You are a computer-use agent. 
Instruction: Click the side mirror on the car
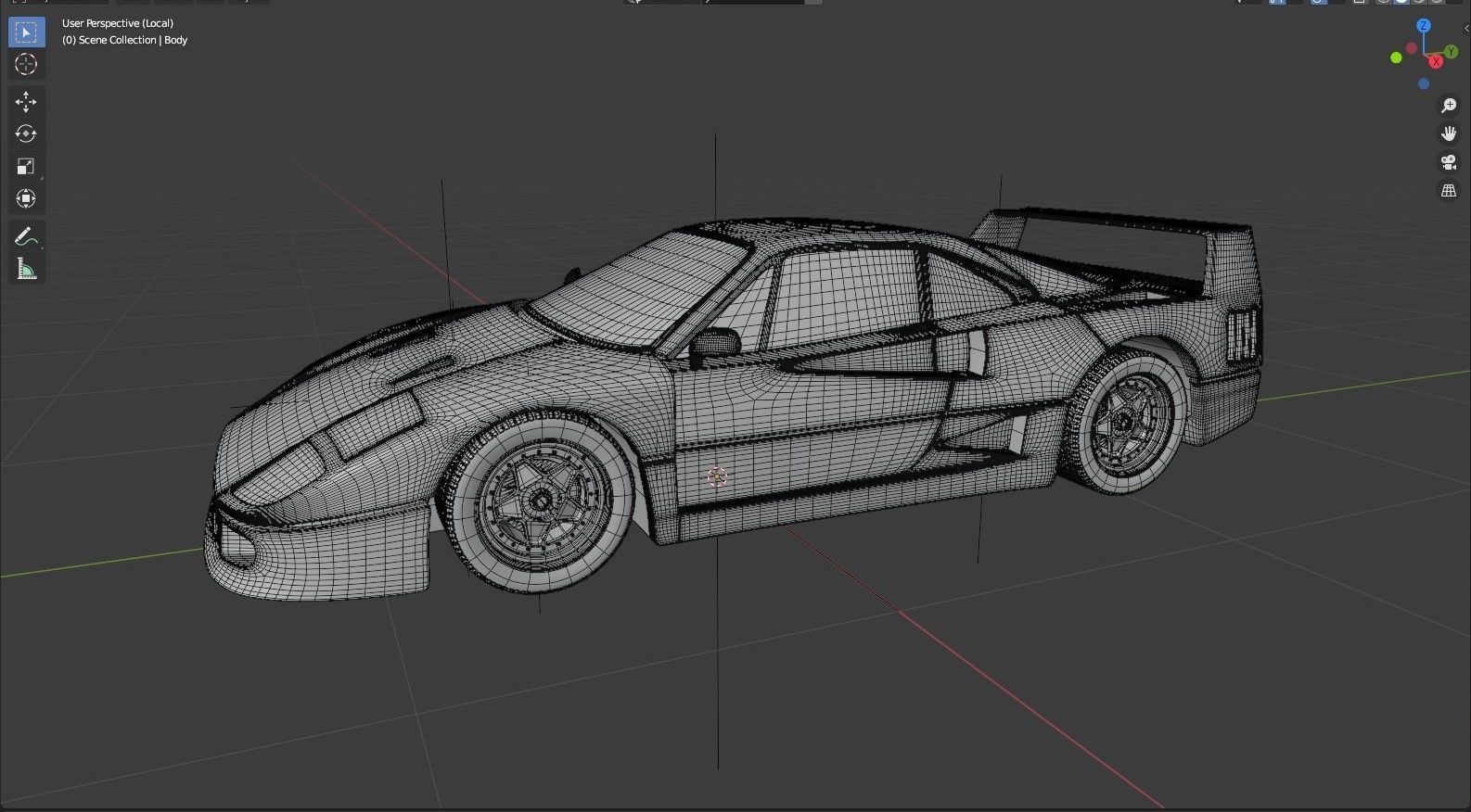[x=714, y=343]
